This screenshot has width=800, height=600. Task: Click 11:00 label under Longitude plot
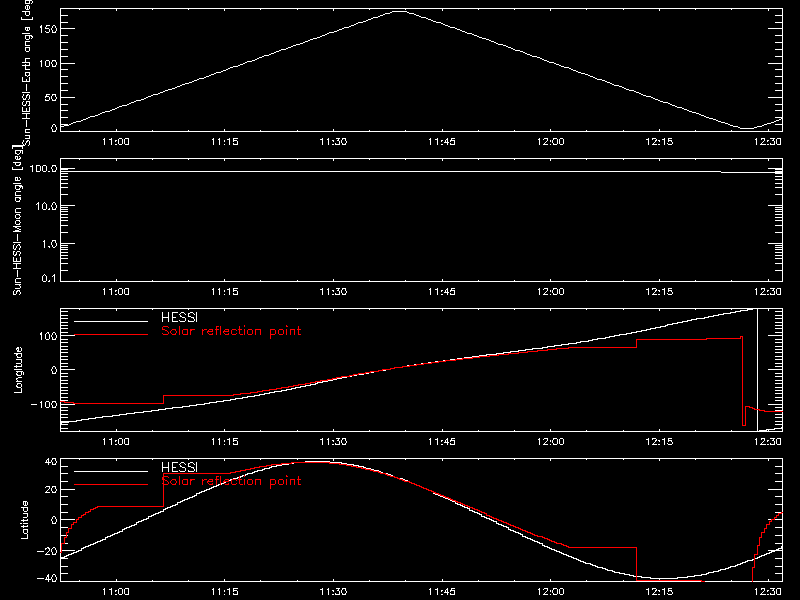pyautogui.click(x=116, y=442)
